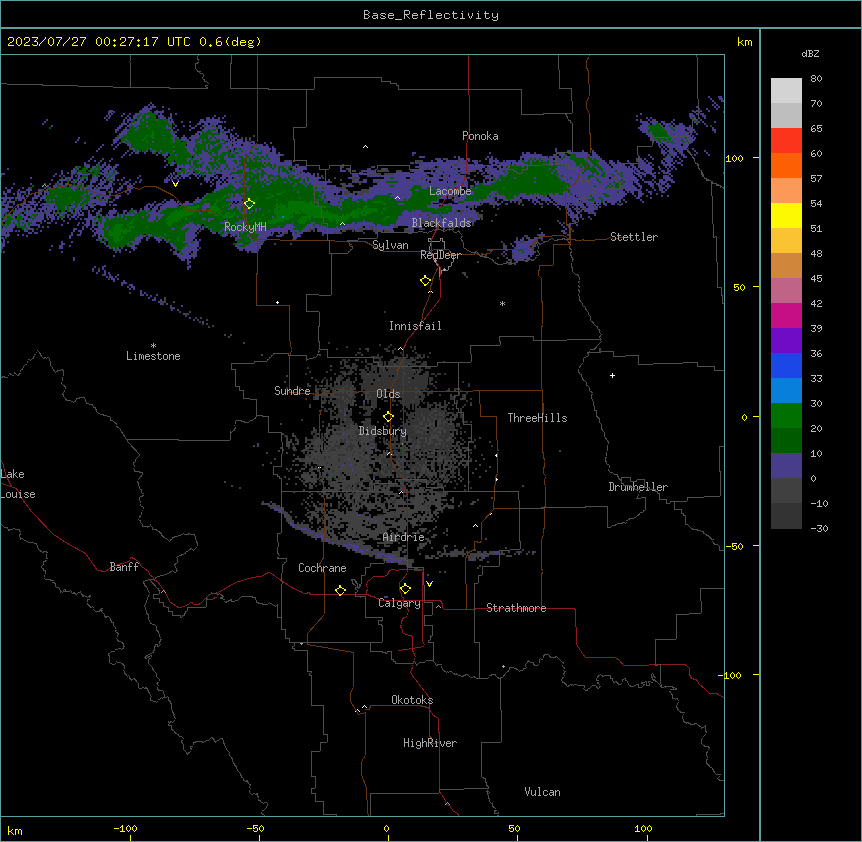Image resolution: width=862 pixels, height=842 pixels.
Task: Select the orange 57–60 dBZ legend swatch
Action: click(x=786, y=165)
